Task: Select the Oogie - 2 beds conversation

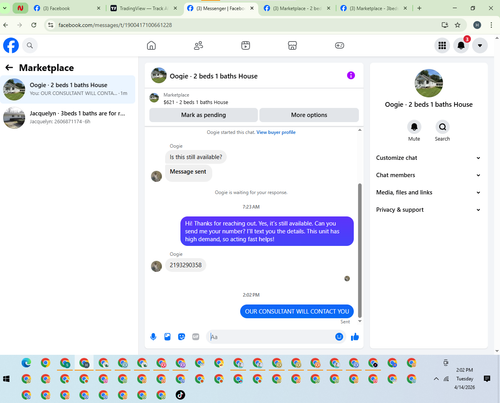Action: pyautogui.click(x=68, y=89)
